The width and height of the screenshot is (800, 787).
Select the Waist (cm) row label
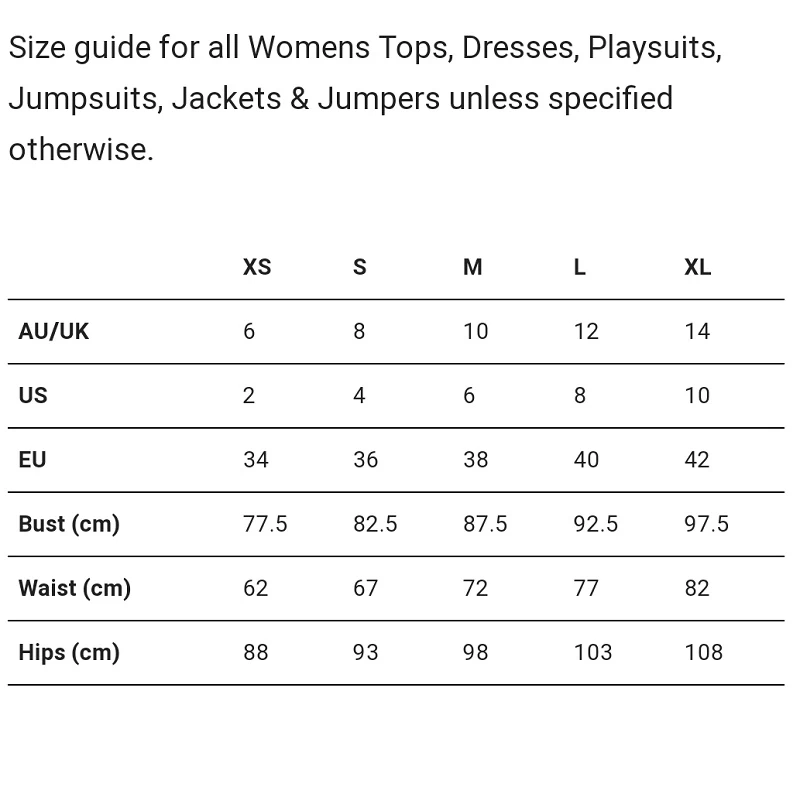click(75, 588)
